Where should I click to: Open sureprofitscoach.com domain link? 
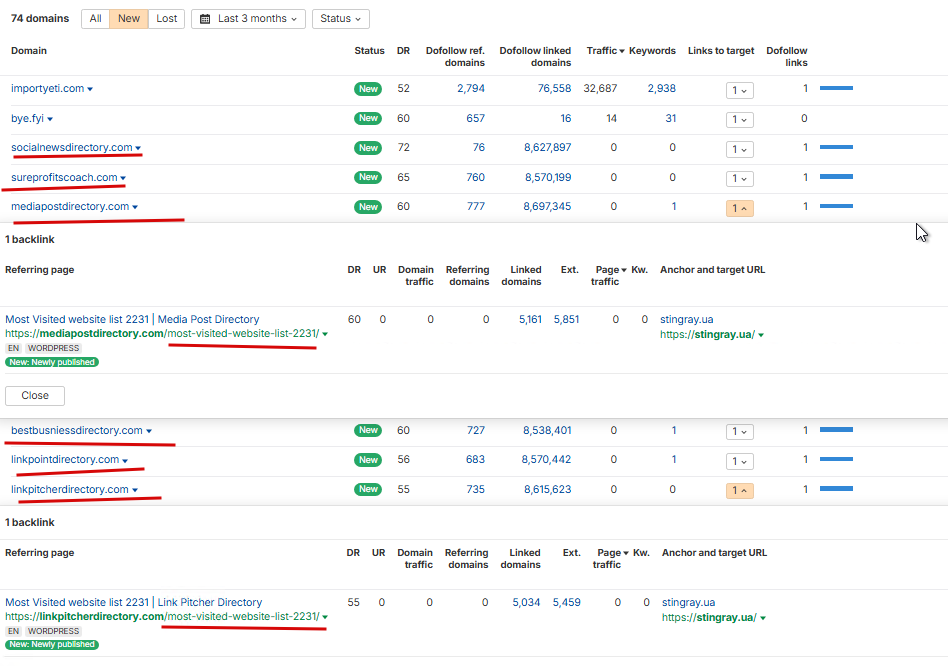64,177
